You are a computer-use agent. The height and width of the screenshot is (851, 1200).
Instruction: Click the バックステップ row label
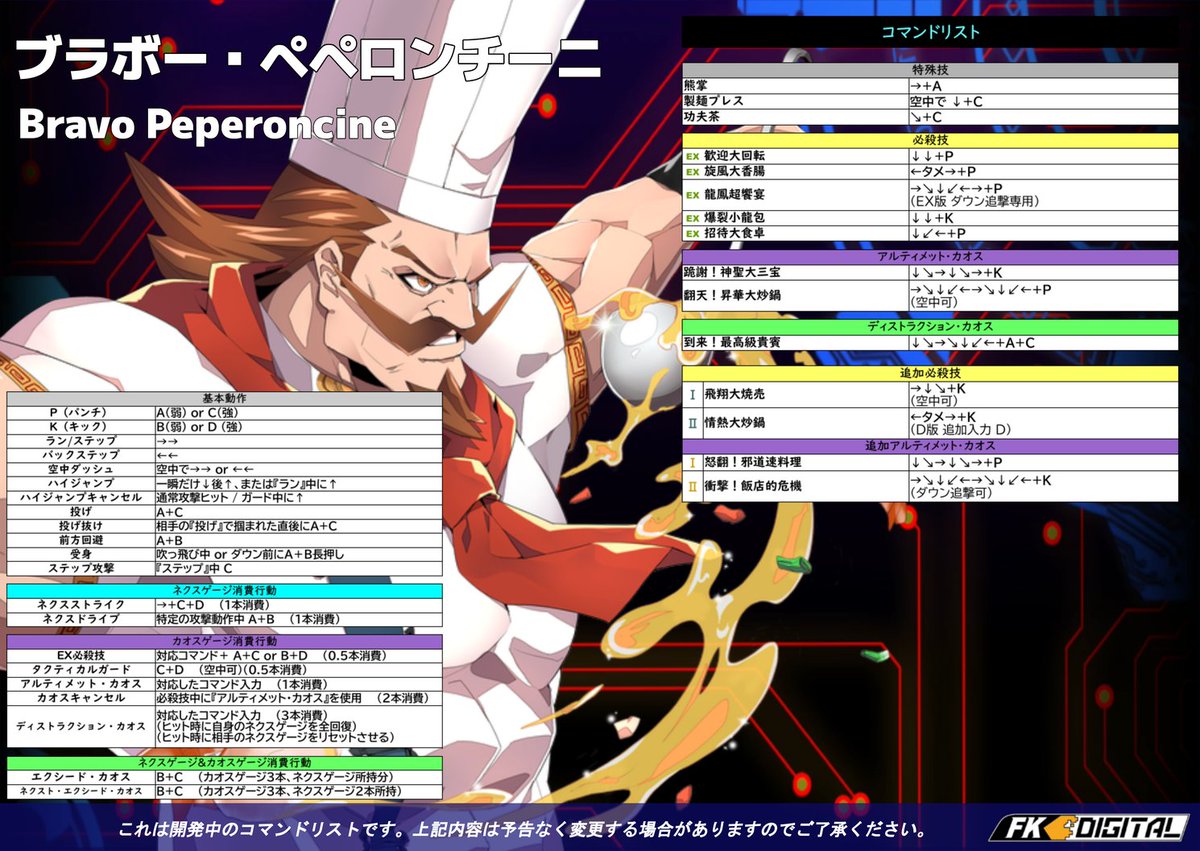[x=82, y=454]
